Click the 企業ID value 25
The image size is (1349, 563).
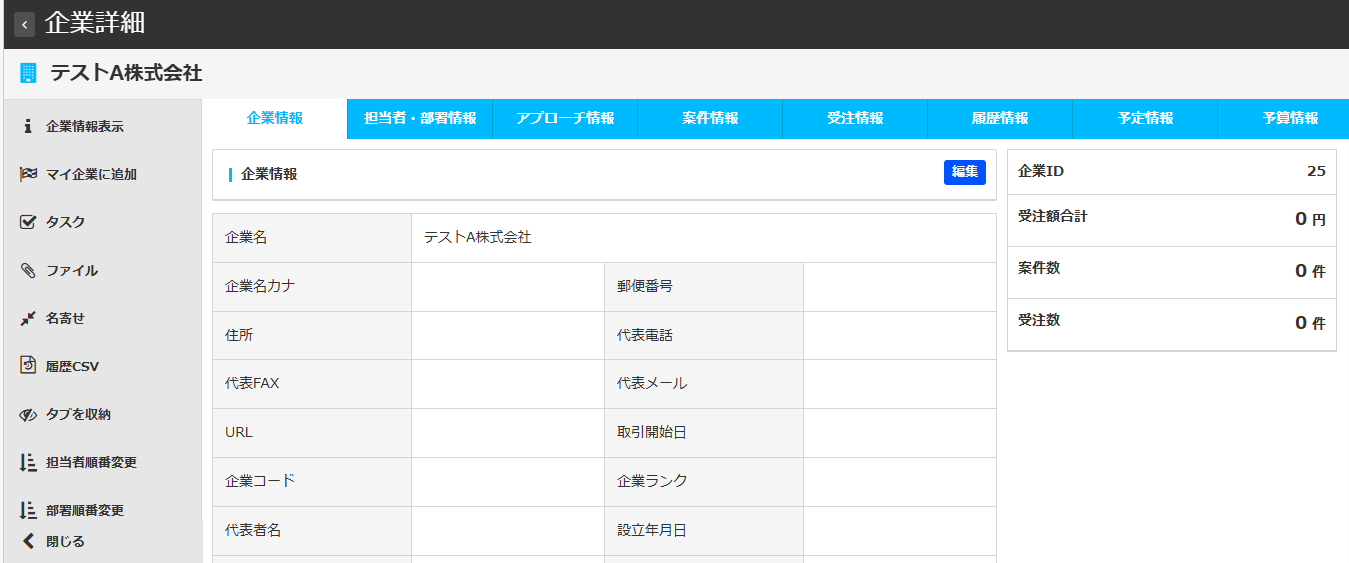tap(1316, 171)
